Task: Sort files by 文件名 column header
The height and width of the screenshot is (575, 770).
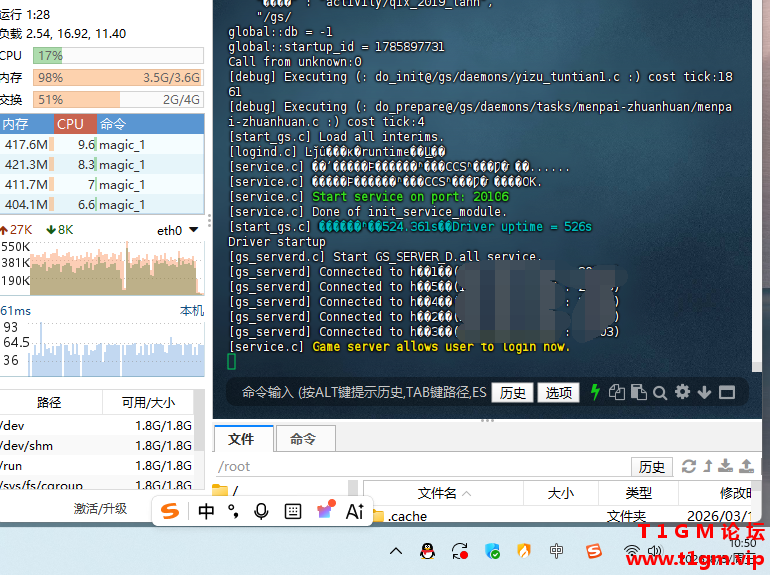Action: tap(443, 493)
